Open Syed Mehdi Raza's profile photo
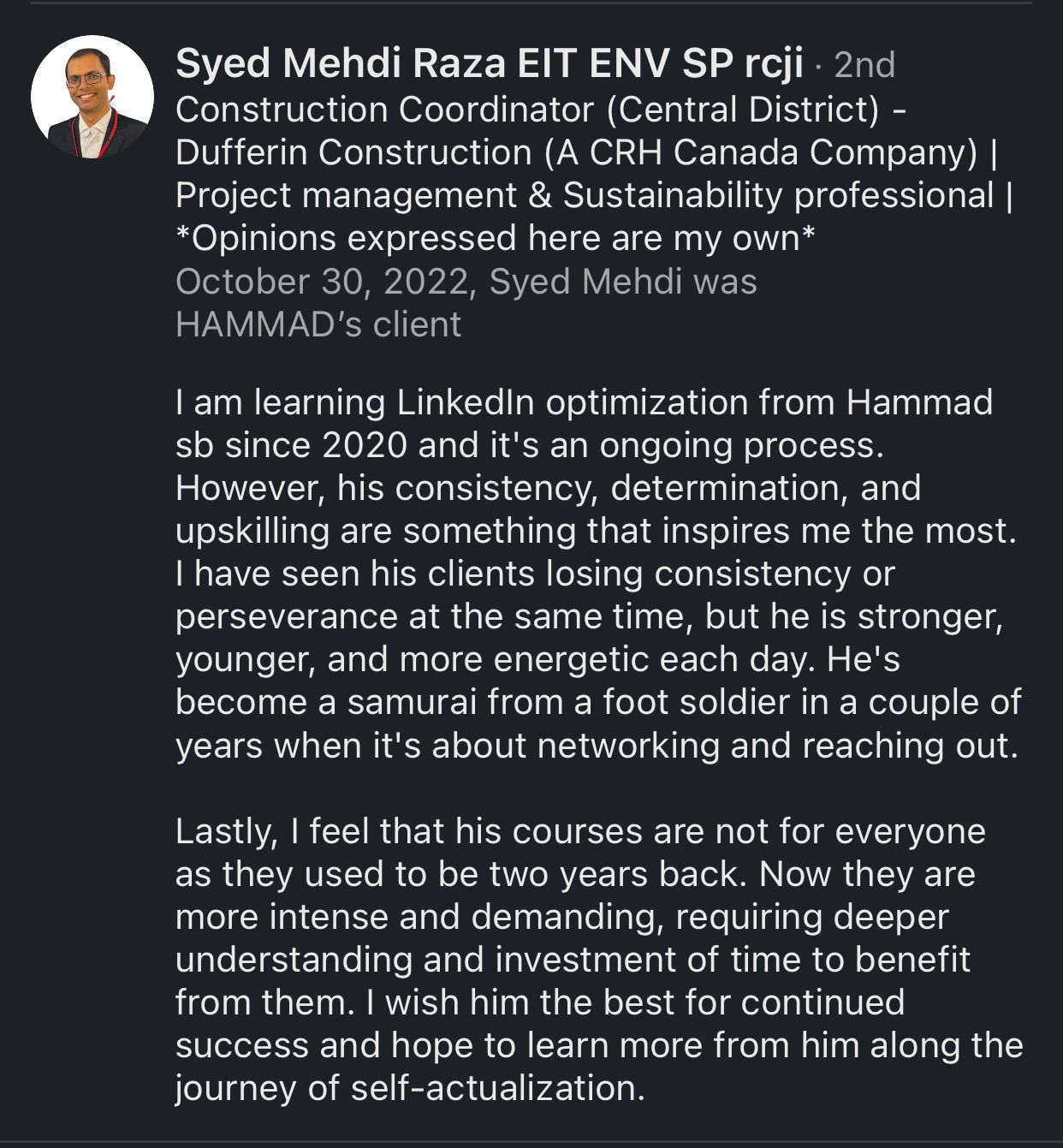Image resolution: width=1063 pixels, height=1148 pixels. point(92,97)
